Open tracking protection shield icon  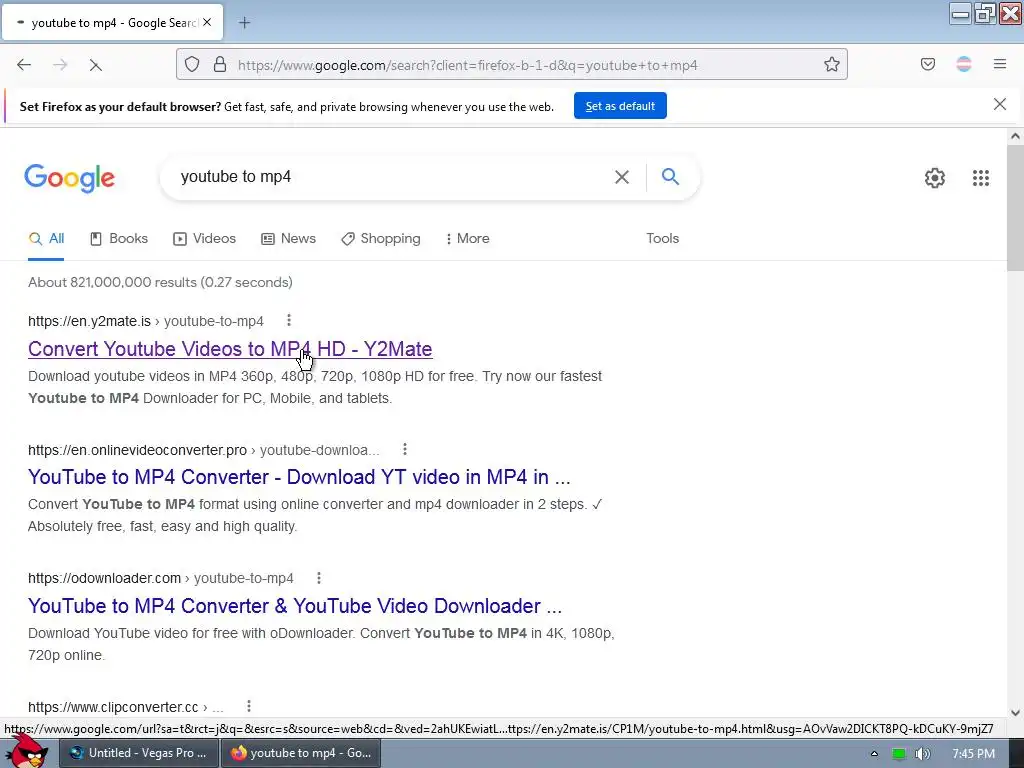pos(191,64)
